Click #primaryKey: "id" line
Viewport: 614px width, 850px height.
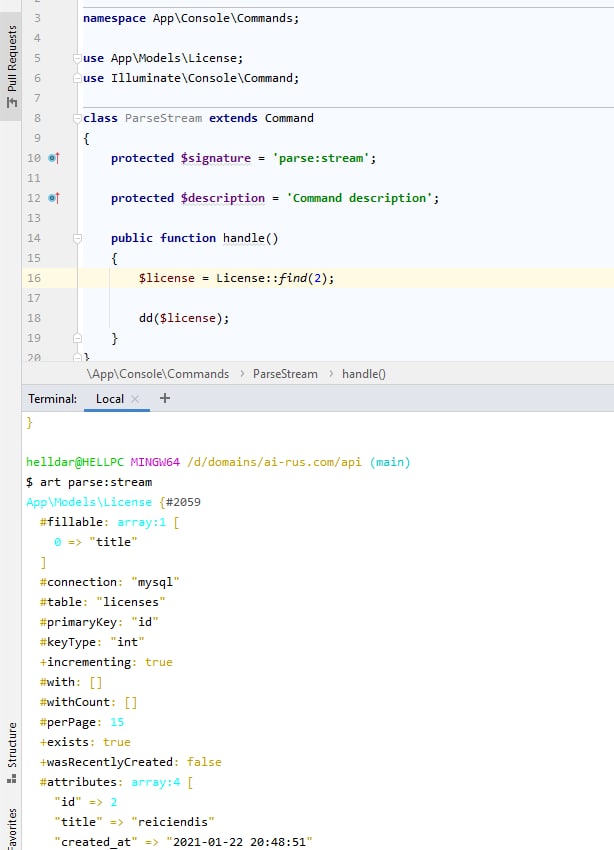99,622
